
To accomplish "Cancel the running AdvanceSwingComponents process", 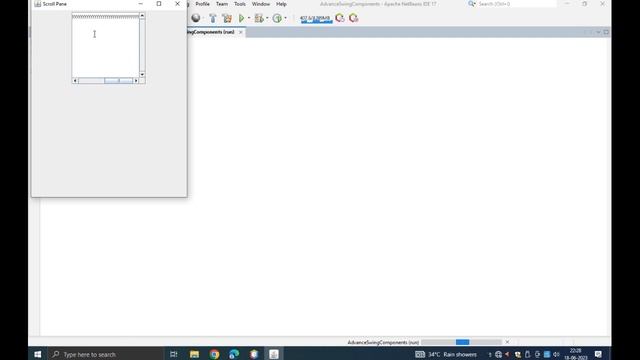I will (507, 342).
